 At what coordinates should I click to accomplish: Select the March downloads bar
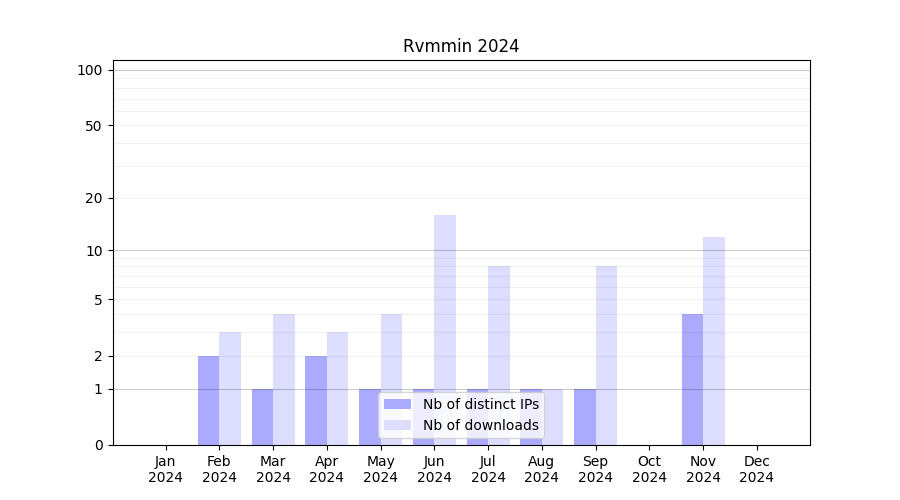284,380
